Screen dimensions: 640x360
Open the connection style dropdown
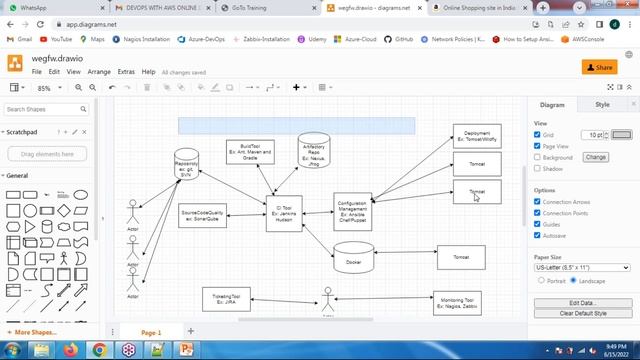tap(252, 87)
